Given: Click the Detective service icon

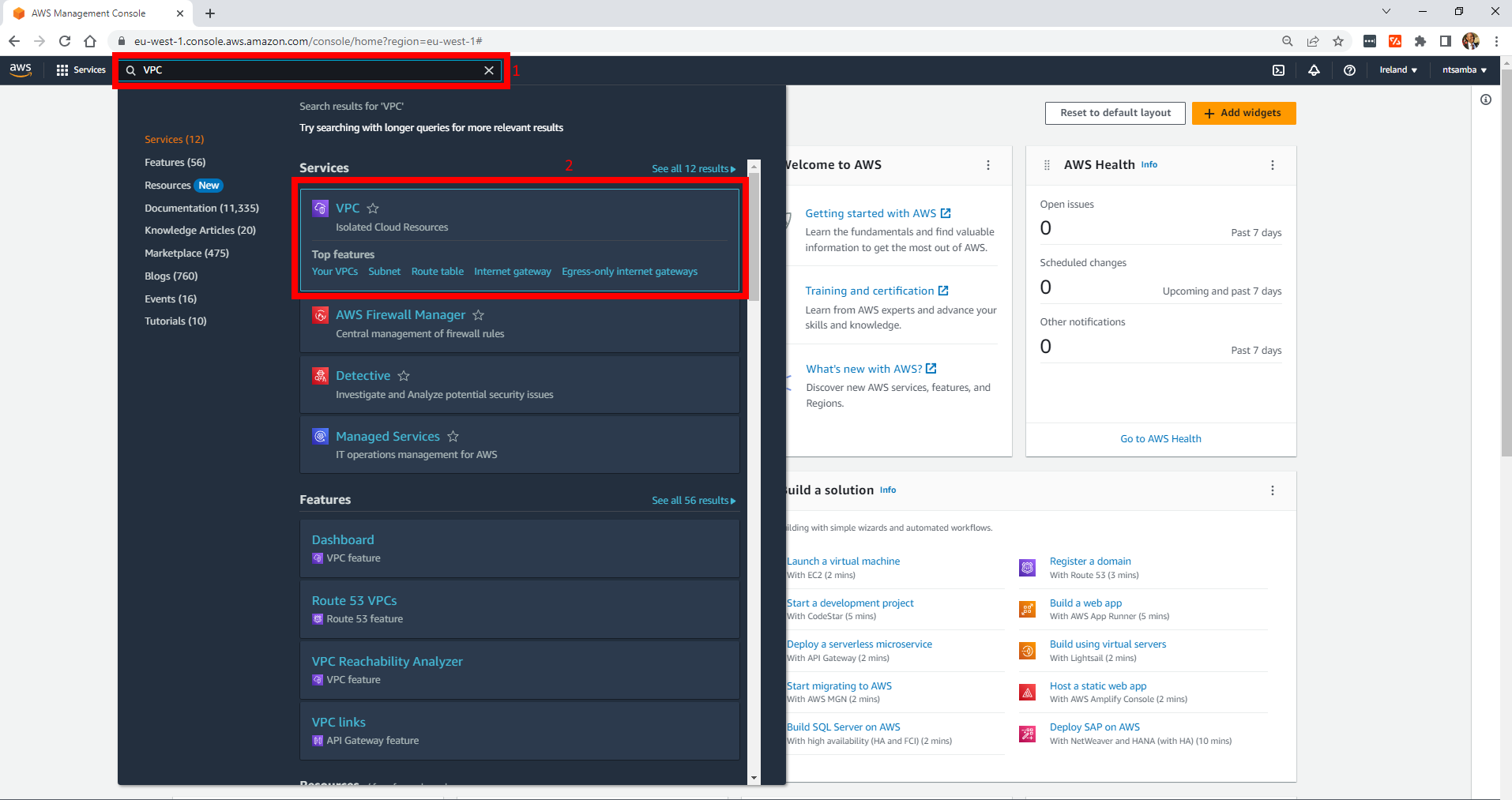Looking at the screenshot, I should pos(320,376).
